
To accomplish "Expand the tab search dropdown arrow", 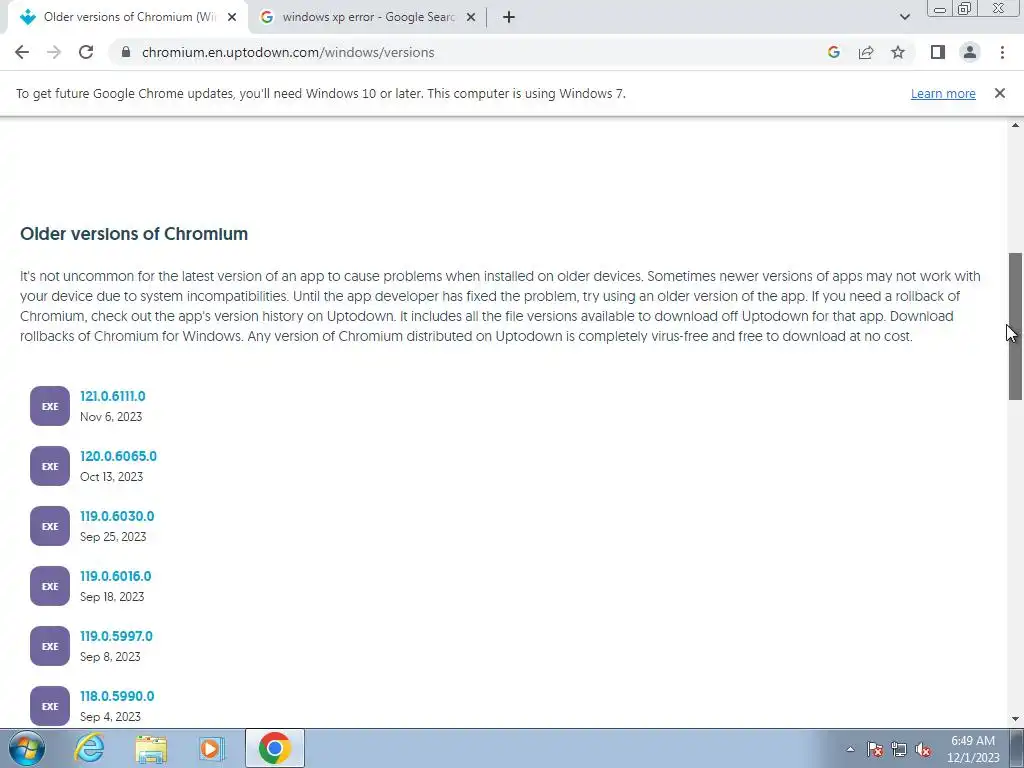I will point(904,17).
